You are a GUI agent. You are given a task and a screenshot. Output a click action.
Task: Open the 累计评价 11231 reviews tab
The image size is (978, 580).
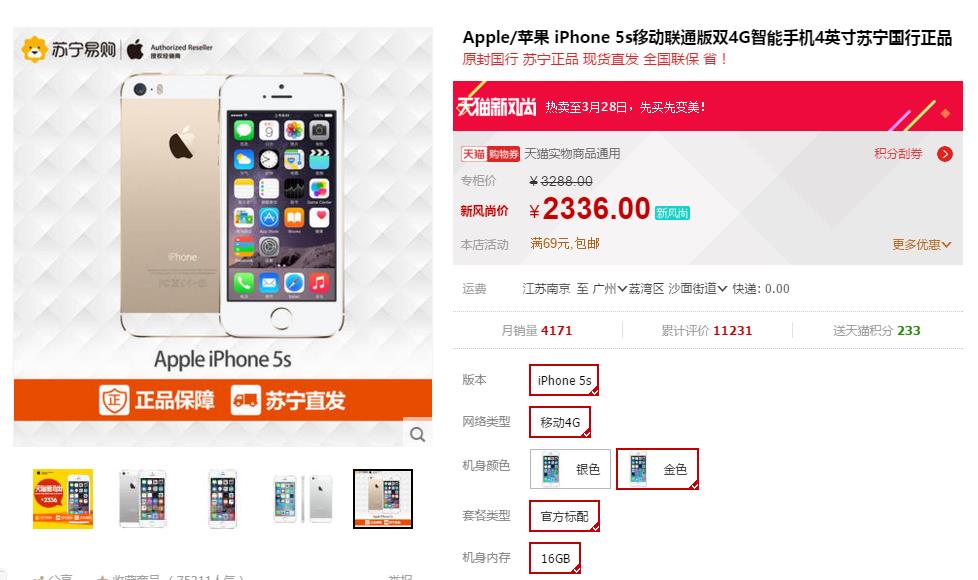[x=707, y=331]
